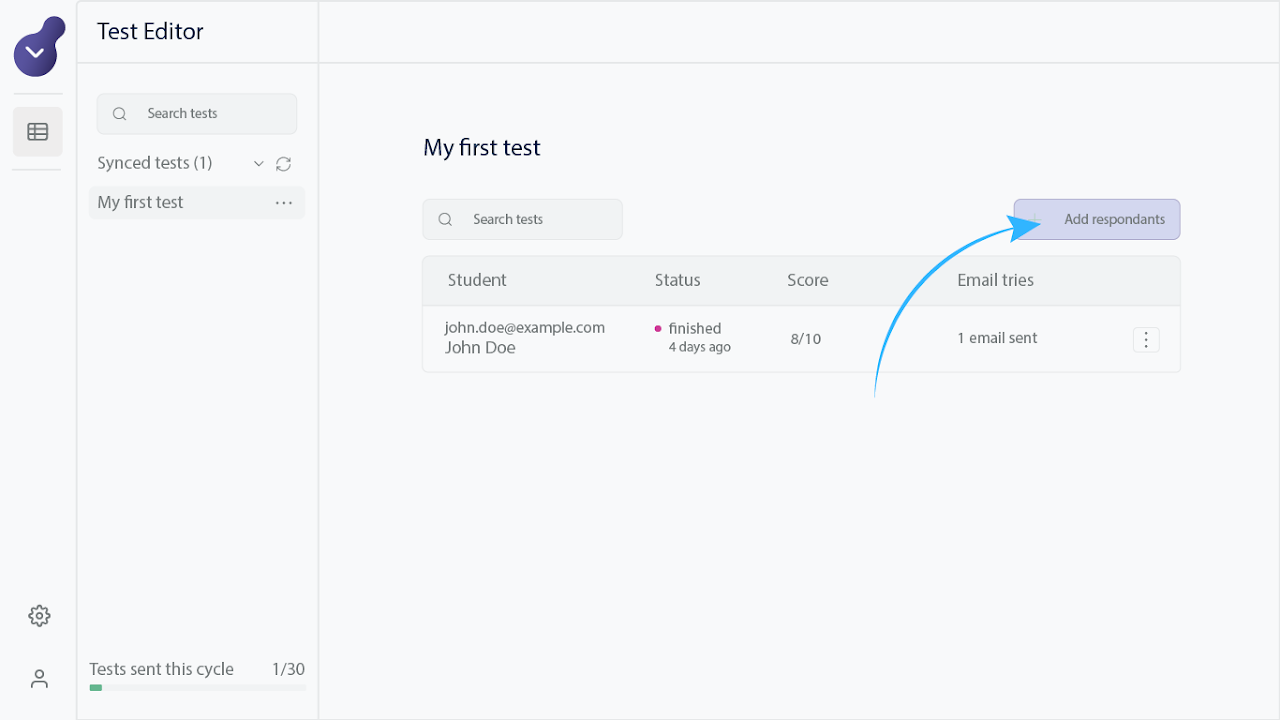Click the Email tries column header
This screenshot has height=720, width=1280.
coord(995,281)
